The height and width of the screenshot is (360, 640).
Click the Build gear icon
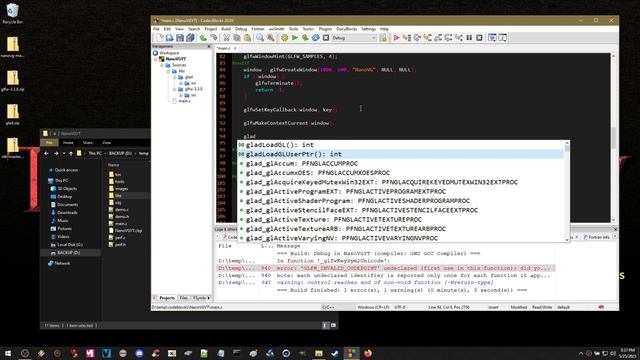284,38
